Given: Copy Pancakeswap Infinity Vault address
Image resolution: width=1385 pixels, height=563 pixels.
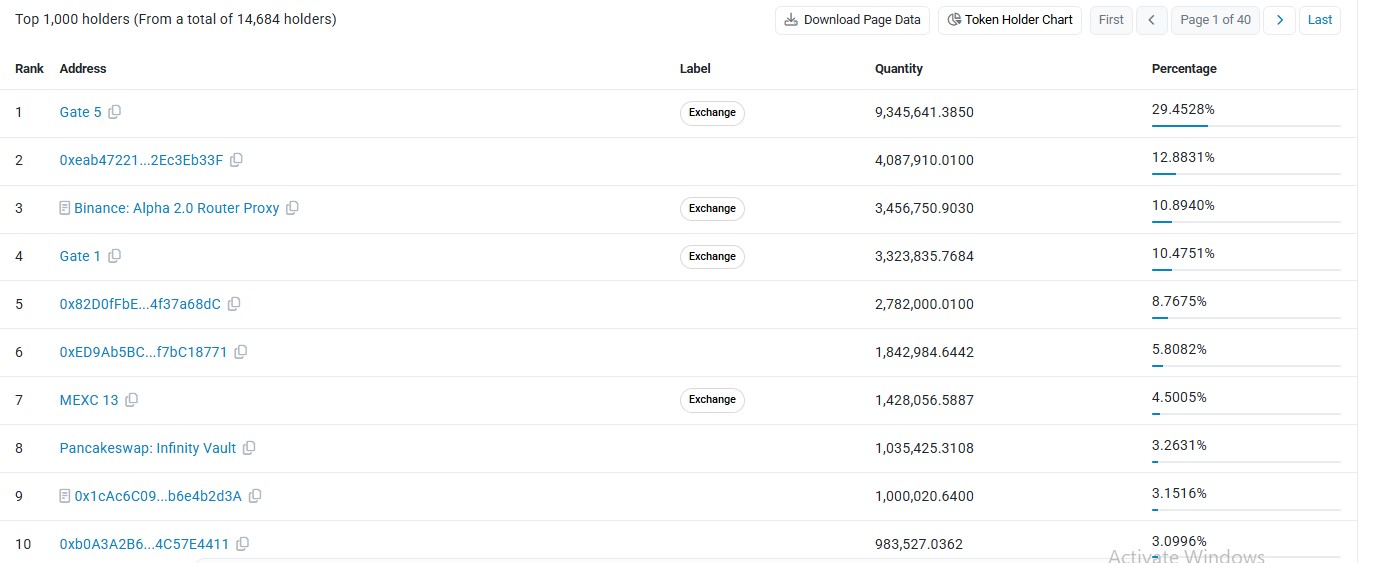Looking at the screenshot, I should pos(249,448).
